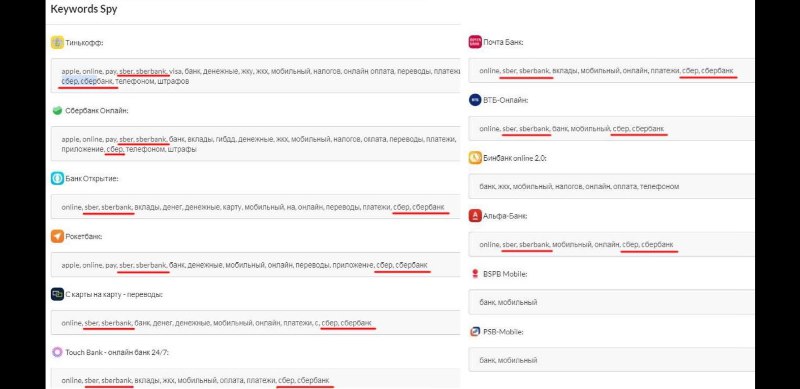This screenshot has height=389, width=800.
Task: Select the Бинбанк online 2.0 title
Action: [x=515, y=158]
